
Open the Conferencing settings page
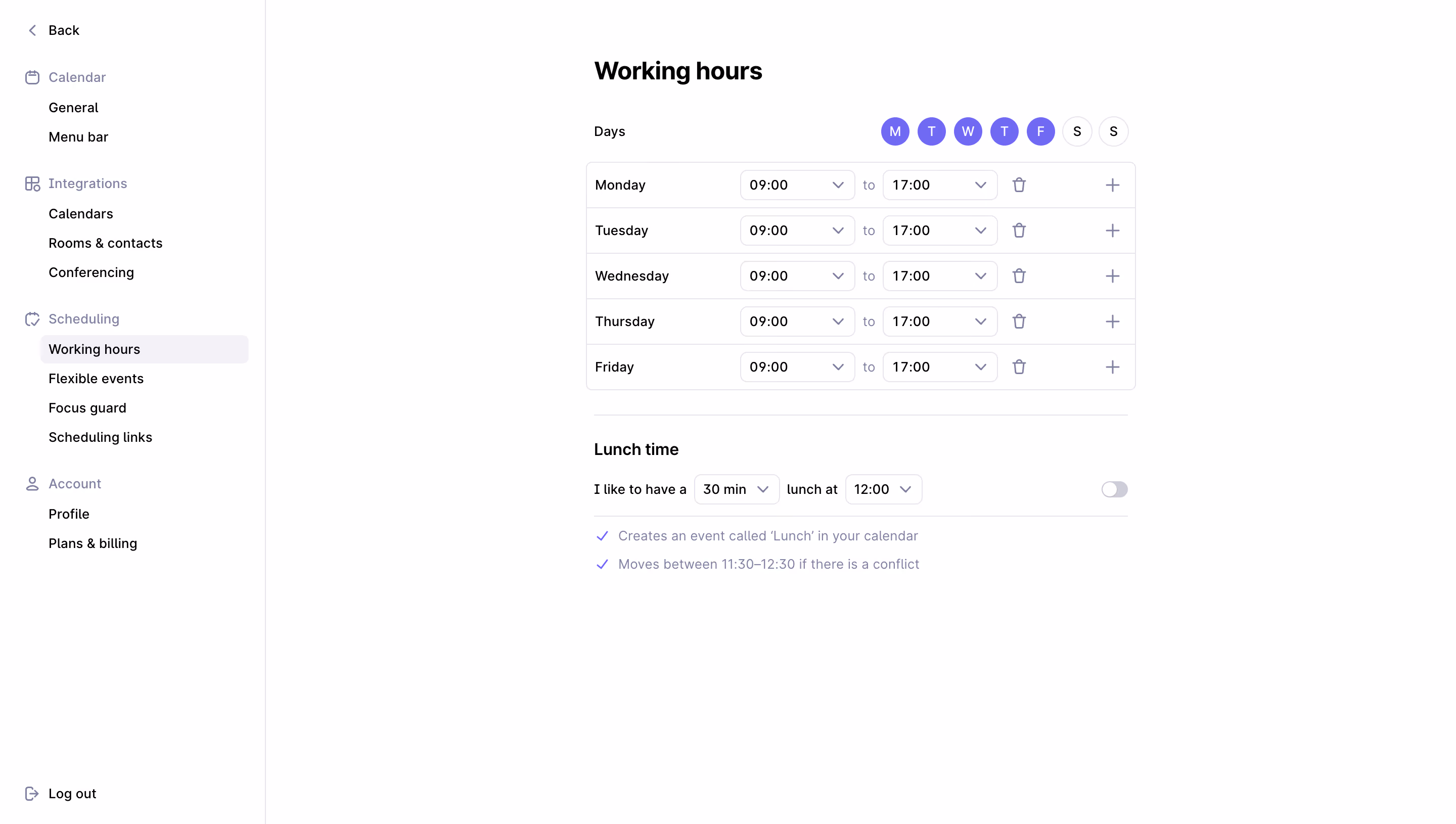(x=91, y=272)
